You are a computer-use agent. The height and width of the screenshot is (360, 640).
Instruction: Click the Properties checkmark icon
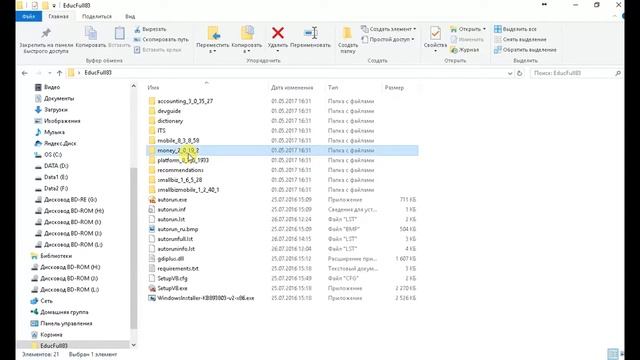[x=435, y=33]
